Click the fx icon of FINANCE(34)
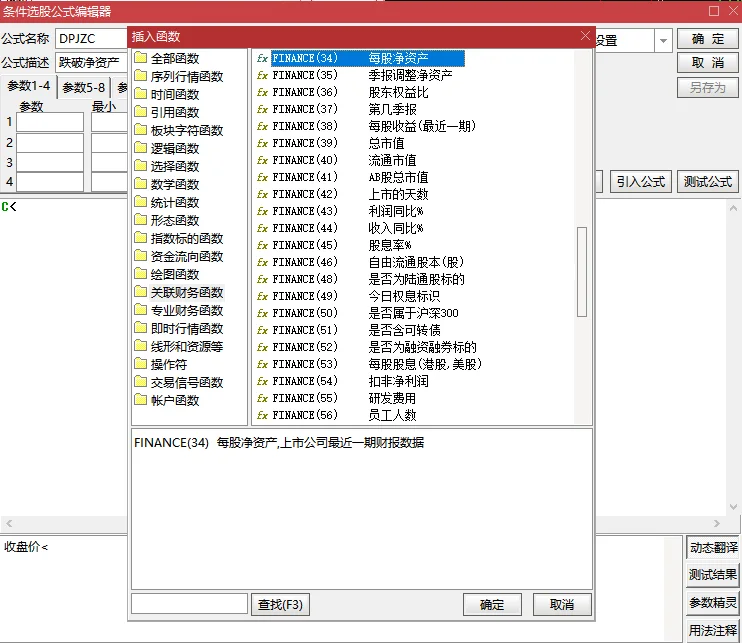The image size is (742, 643). [x=263, y=59]
